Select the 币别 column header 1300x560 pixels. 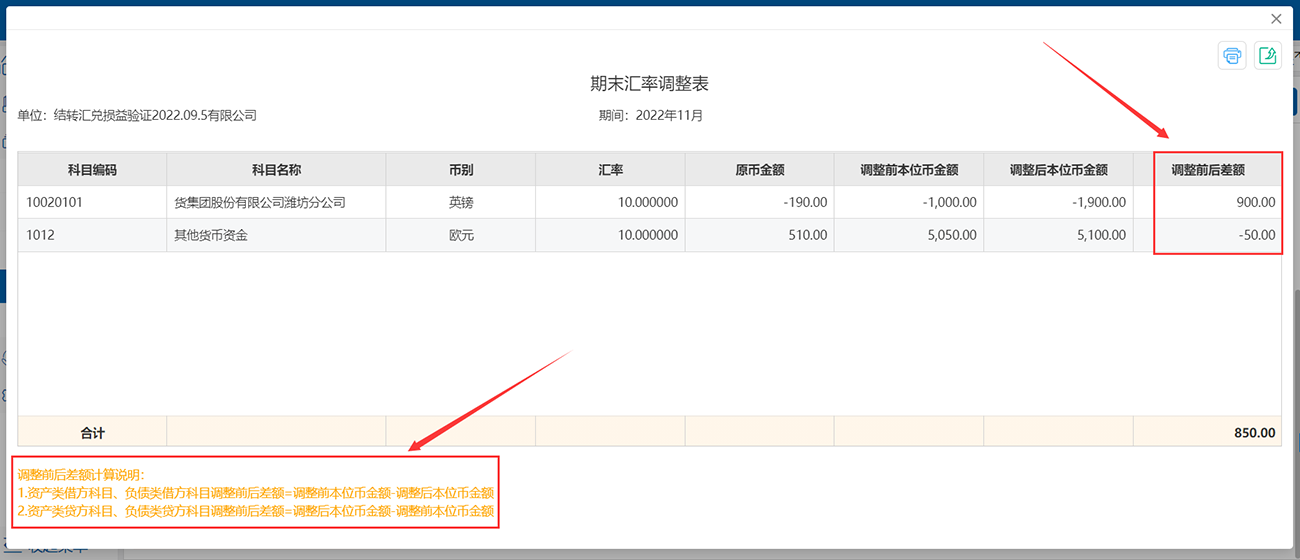click(461, 170)
